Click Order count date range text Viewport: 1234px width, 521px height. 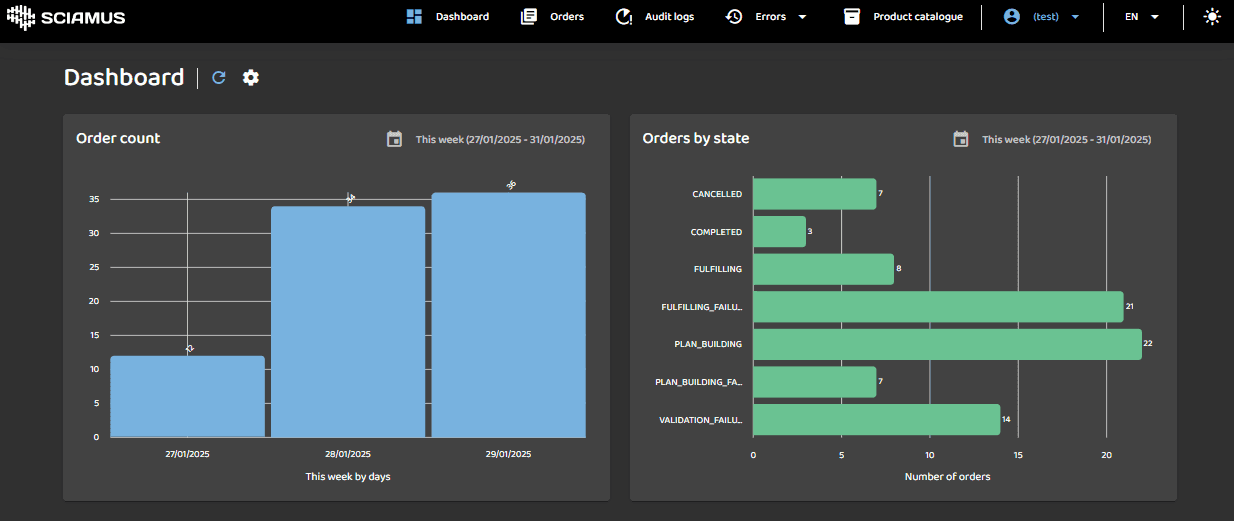click(500, 140)
